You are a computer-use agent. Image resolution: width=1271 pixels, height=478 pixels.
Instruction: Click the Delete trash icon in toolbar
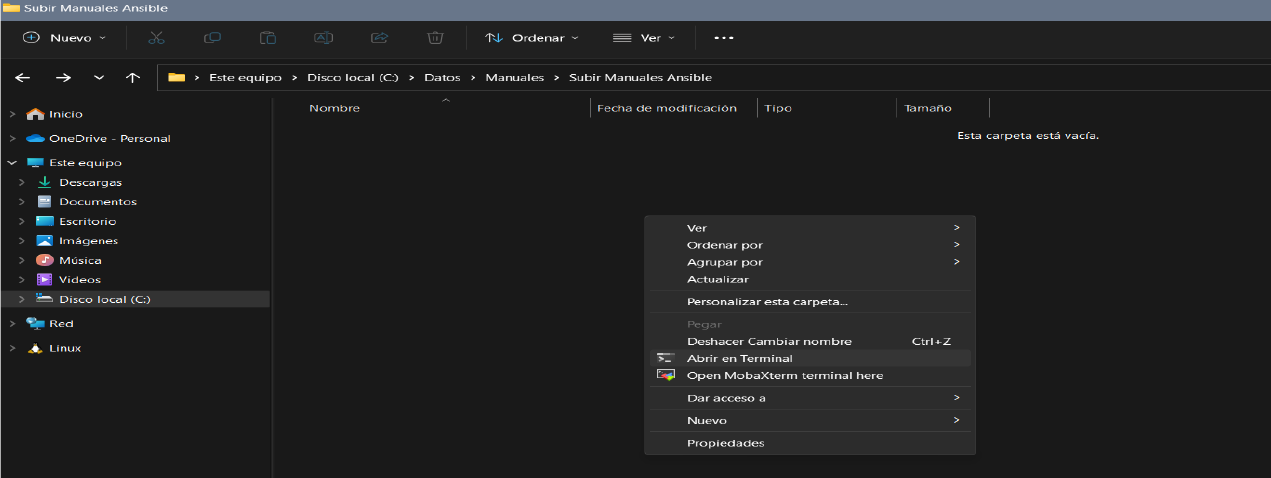point(435,38)
